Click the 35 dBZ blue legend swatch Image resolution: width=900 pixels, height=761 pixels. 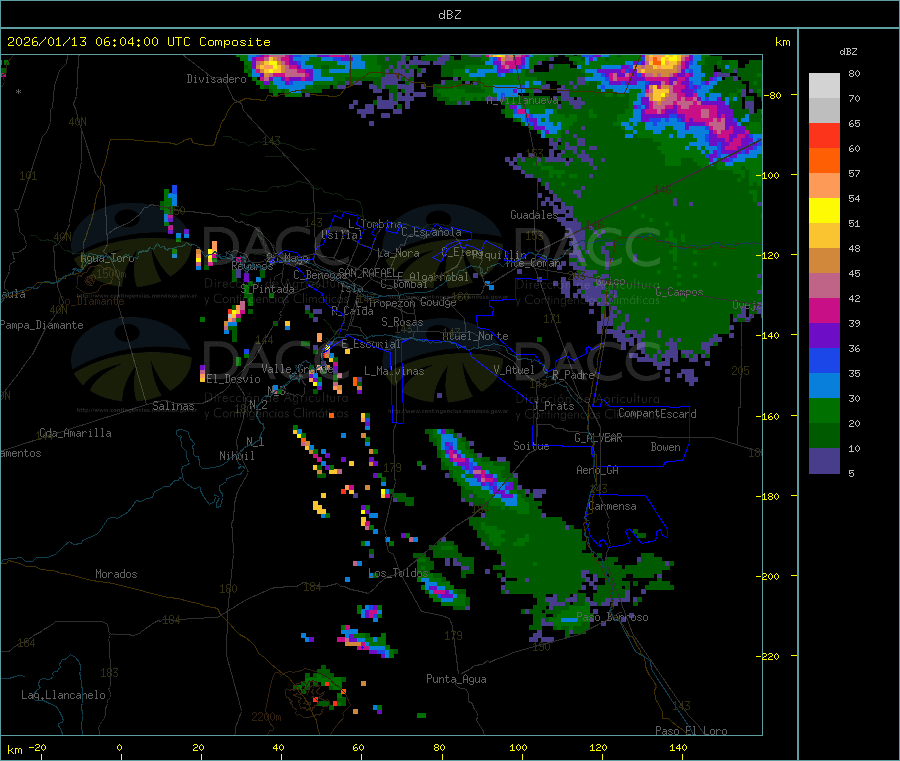pyautogui.click(x=824, y=360)
